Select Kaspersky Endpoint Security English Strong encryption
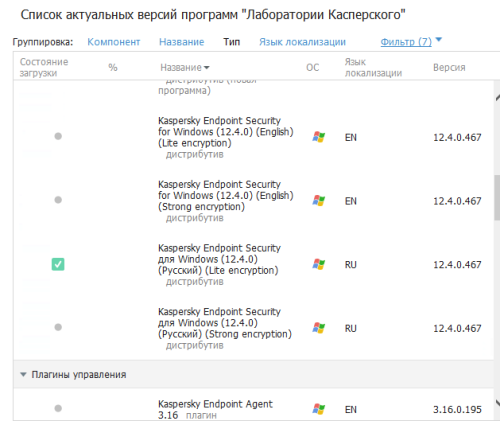This screenshot has width=500, height=421. [x=226, y=201]
